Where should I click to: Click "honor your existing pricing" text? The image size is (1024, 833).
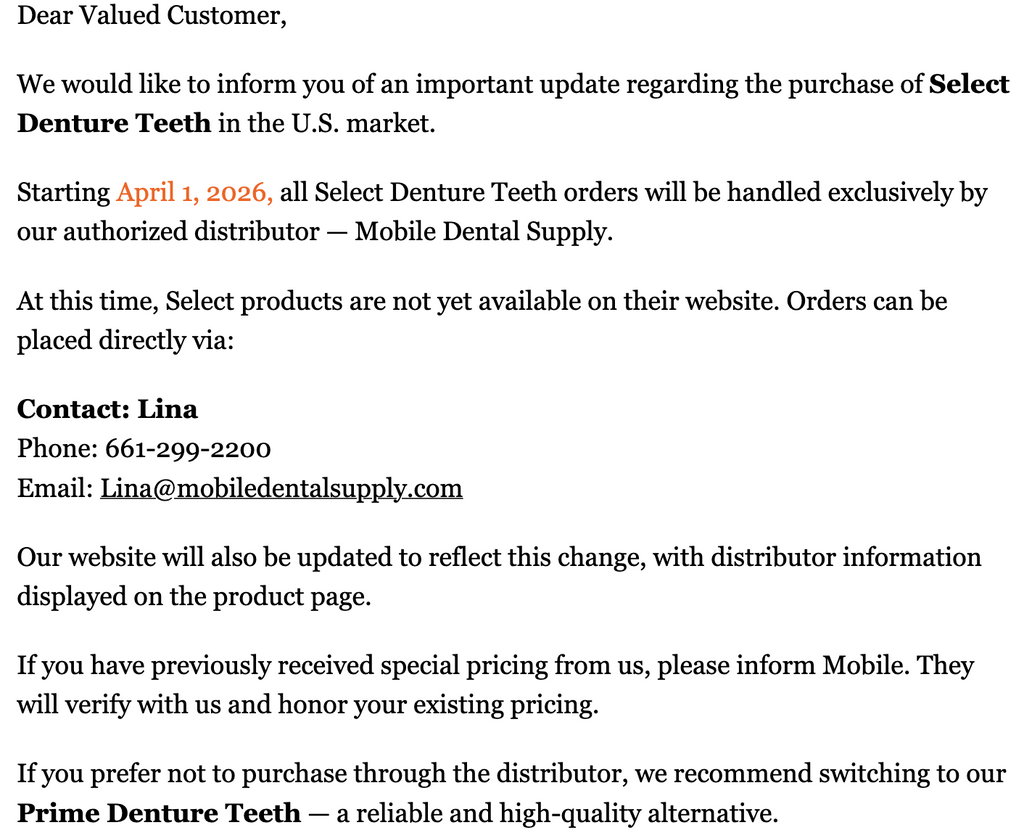(433, 705)
